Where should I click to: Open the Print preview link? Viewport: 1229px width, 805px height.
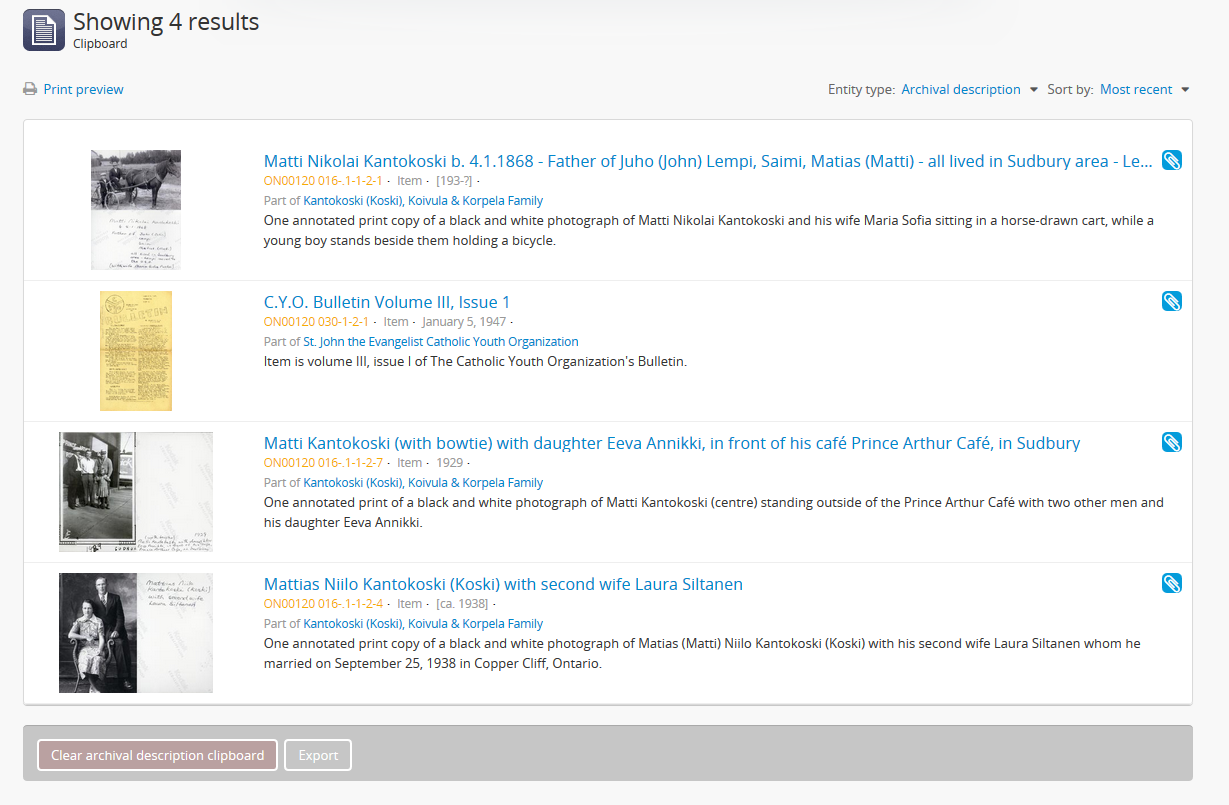(83, 90)
